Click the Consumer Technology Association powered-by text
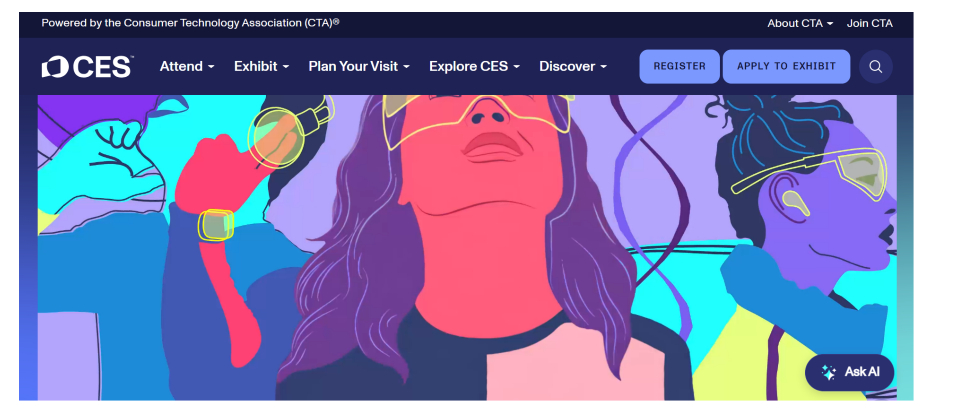This screenshot has width=953, height=413. [x=190, y=23]
